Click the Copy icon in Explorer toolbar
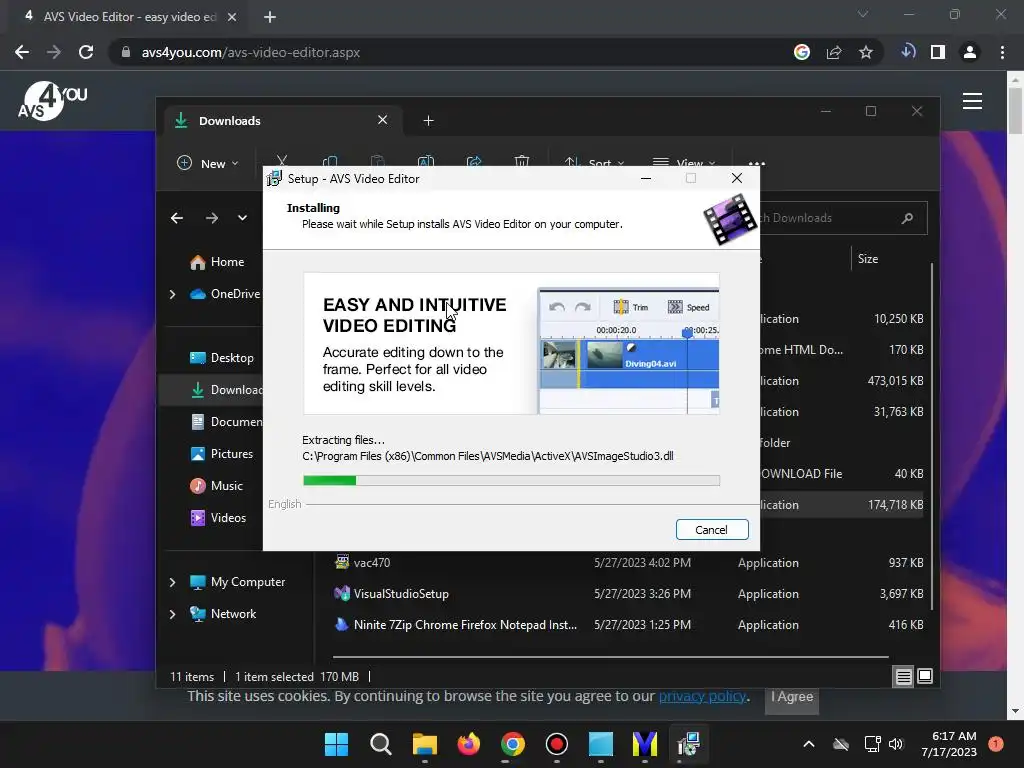The height and width of the screenshot is (768, 1024). point(330,162)
